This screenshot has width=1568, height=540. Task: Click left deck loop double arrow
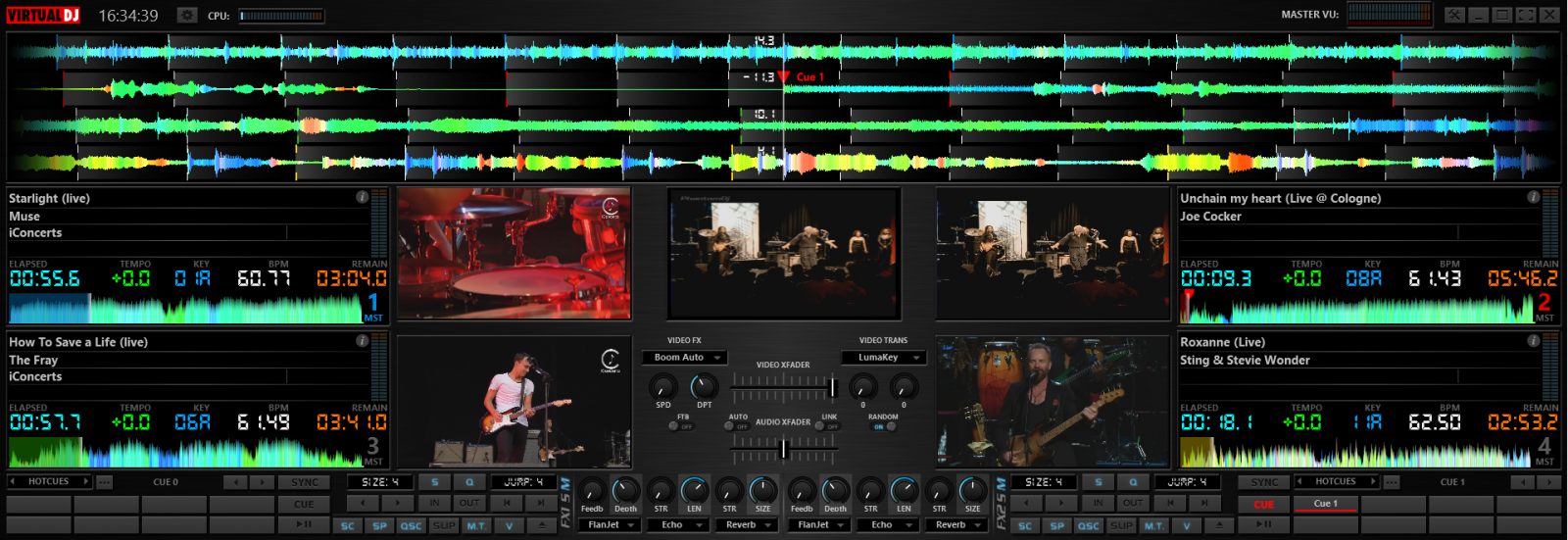[397, 503]
